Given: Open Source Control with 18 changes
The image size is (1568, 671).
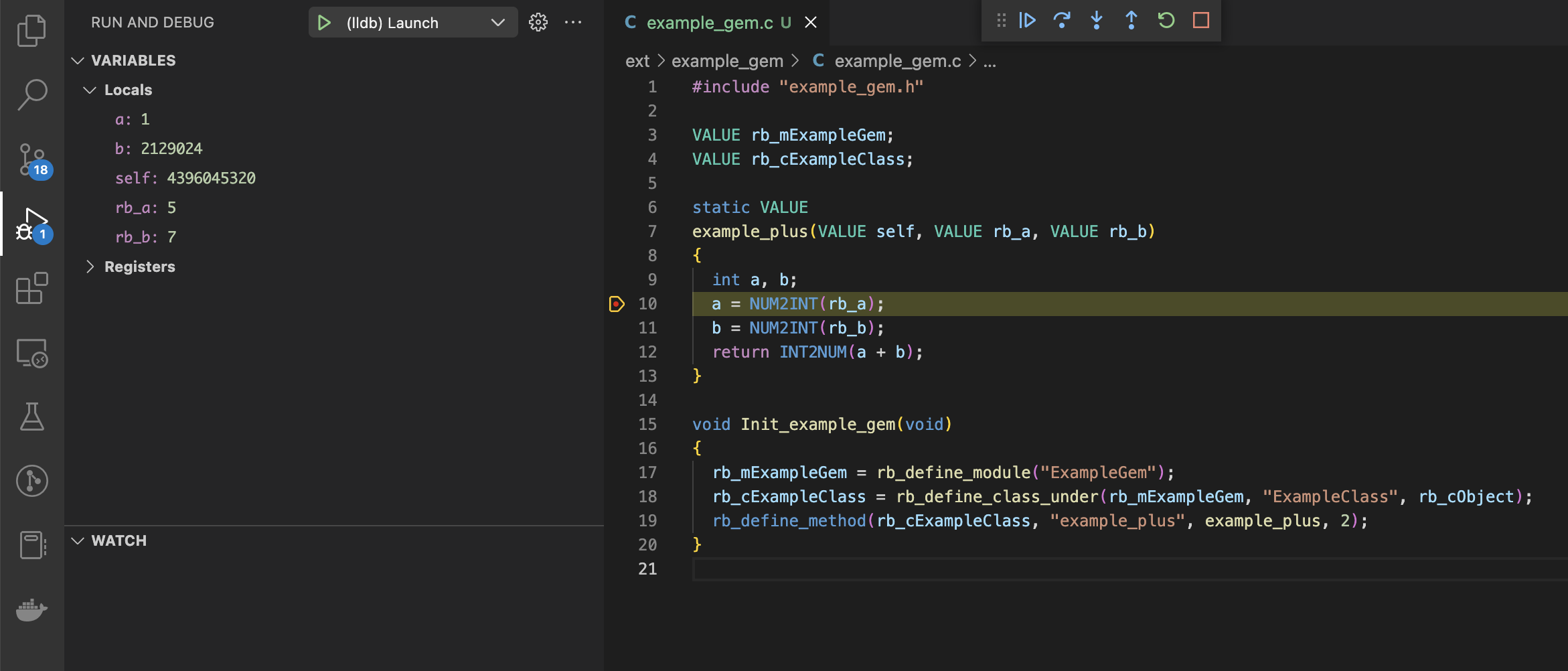Looking at the screenshot, I should (x=31, y=159).
